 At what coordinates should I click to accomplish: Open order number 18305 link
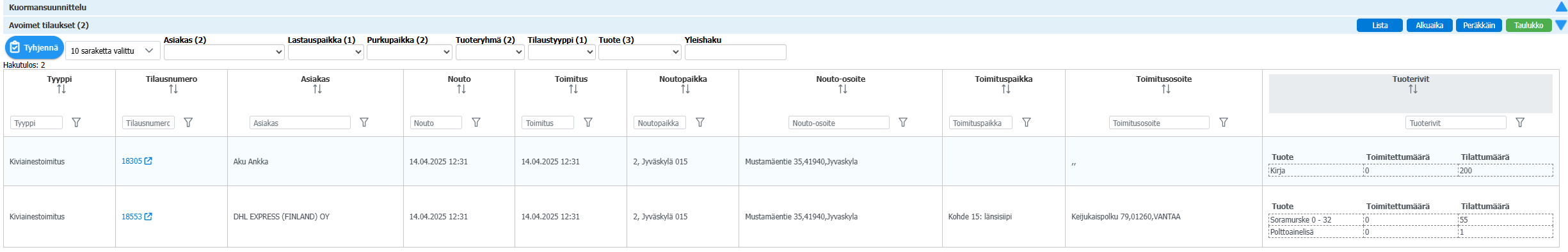point(132,161)
